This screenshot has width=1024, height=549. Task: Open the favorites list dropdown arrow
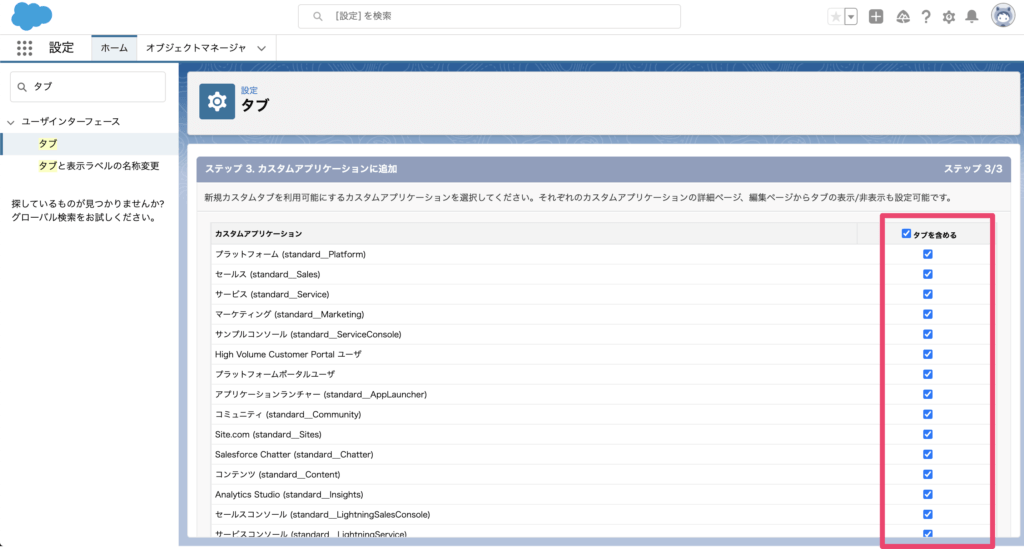(x=851, y=17)
